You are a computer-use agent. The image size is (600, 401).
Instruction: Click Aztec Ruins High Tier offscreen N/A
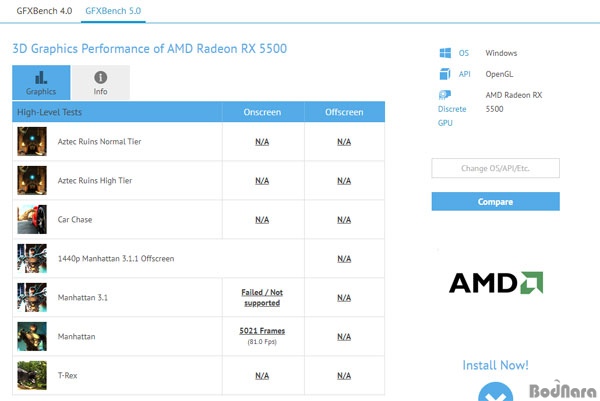pyautogui.click(x=344, y=181)
